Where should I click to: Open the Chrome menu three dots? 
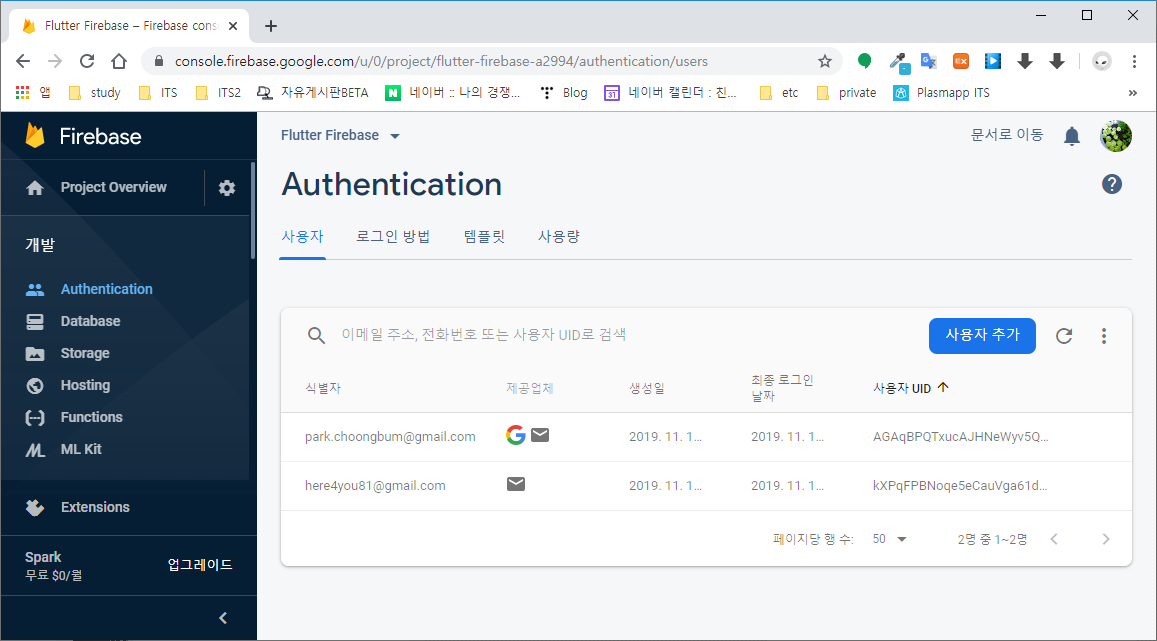click(1134, 61)
